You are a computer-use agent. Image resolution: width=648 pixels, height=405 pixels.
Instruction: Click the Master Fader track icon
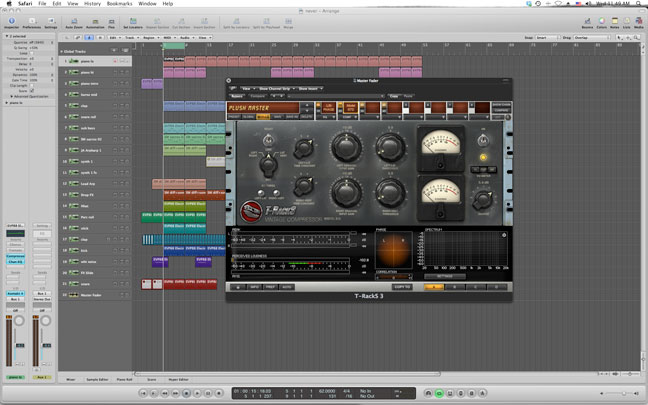74,295
